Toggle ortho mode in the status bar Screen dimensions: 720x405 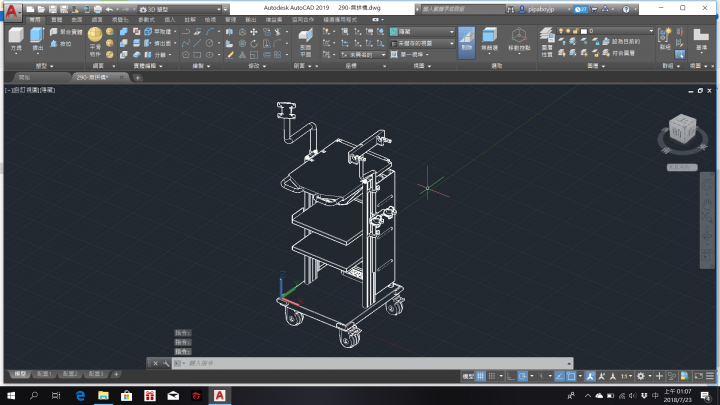pyautogui.click(x=511, y=376)
